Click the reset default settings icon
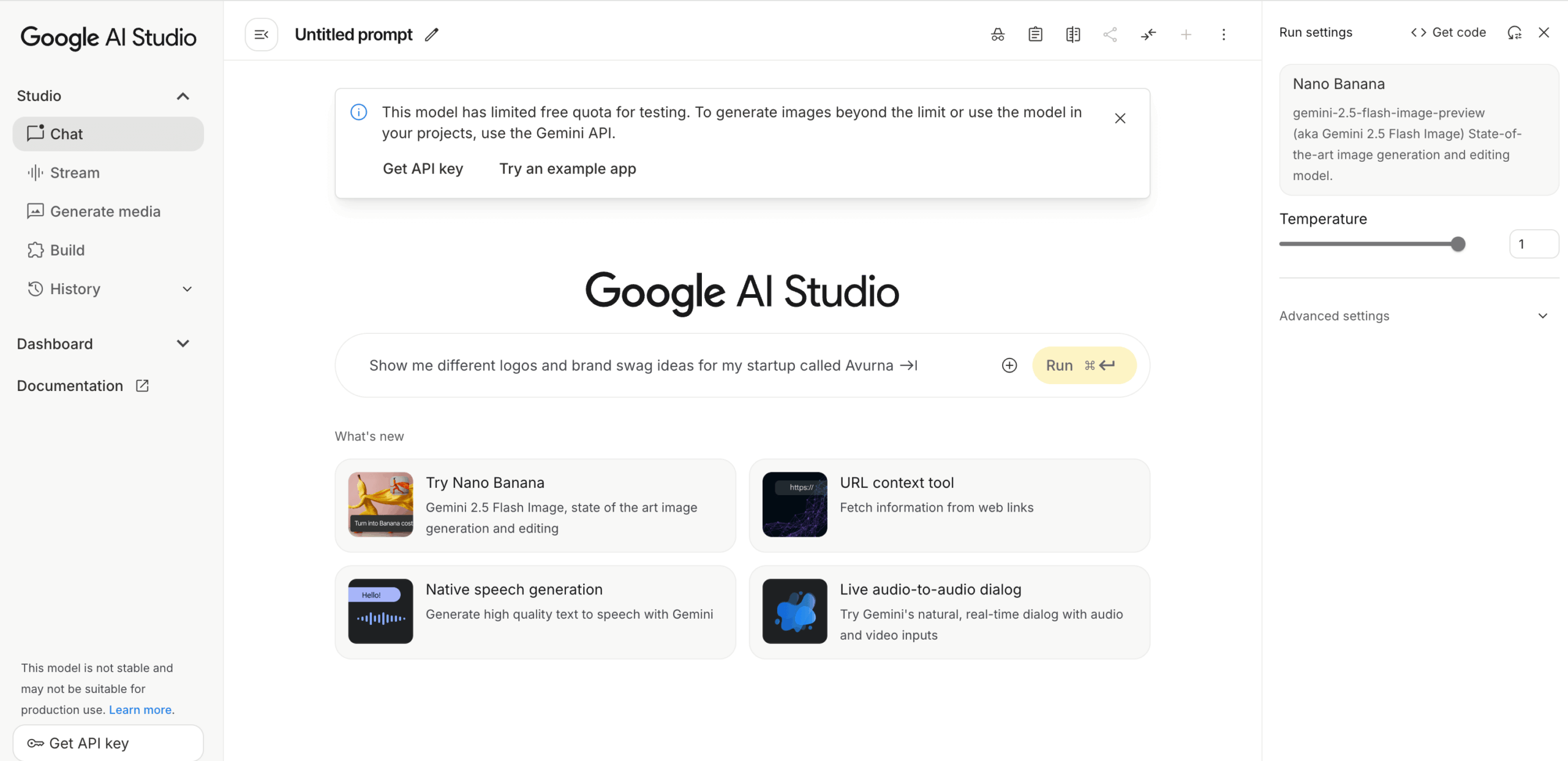1568x761 pixels. (x=1514, y=32)
